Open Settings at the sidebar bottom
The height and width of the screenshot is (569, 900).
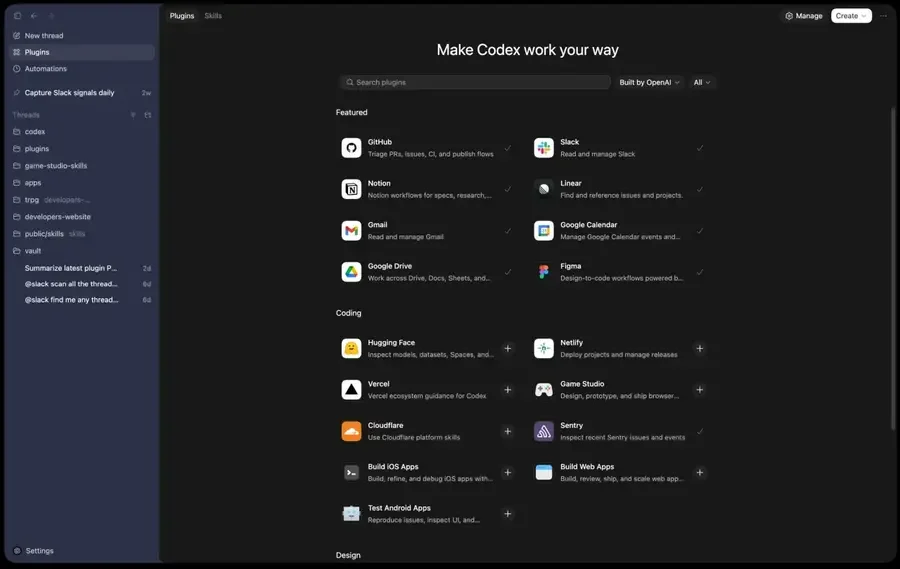(39, 551)
